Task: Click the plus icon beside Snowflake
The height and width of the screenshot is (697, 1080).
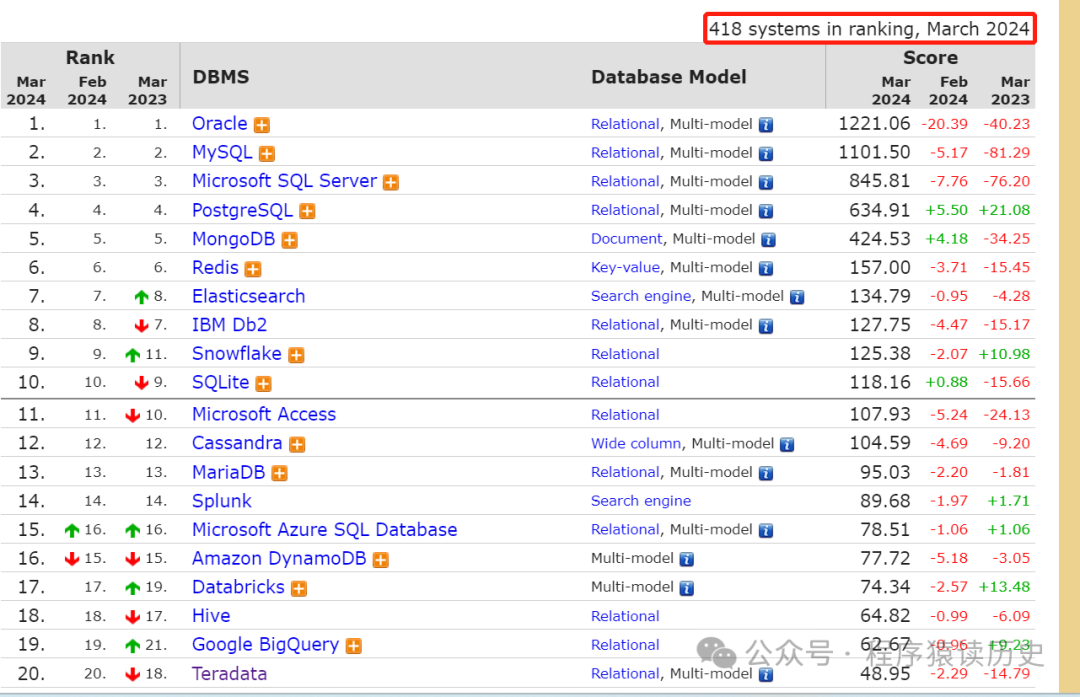Action: (296, 355)
